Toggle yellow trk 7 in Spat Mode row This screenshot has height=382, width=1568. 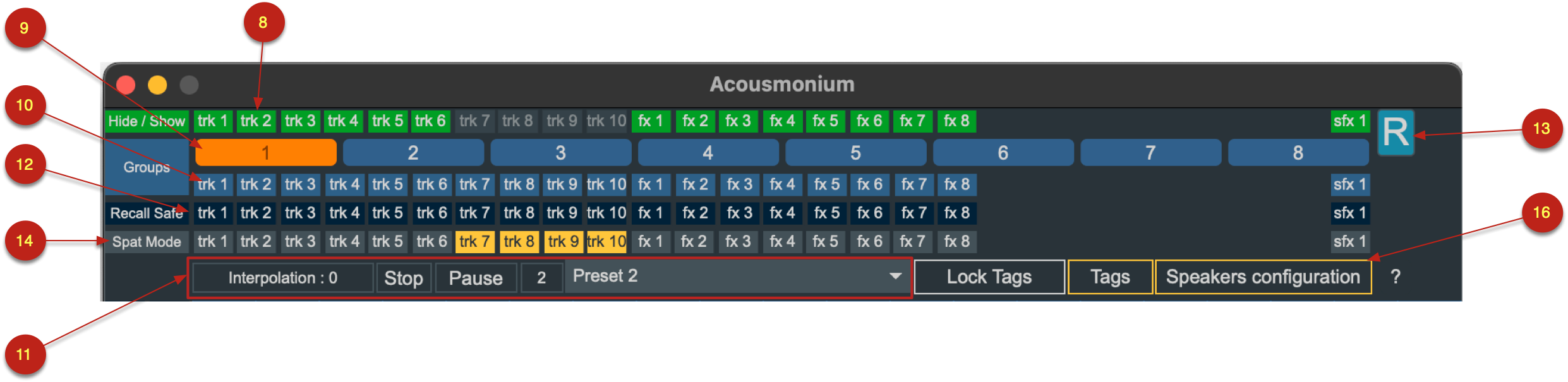474,242
